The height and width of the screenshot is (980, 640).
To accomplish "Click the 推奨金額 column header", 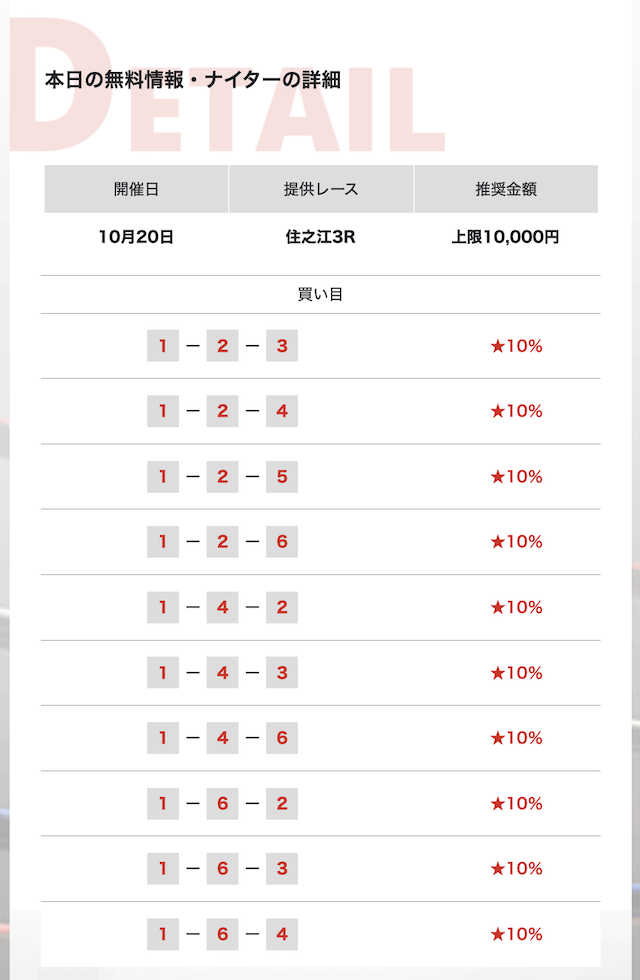I will [x=506, y=189].
